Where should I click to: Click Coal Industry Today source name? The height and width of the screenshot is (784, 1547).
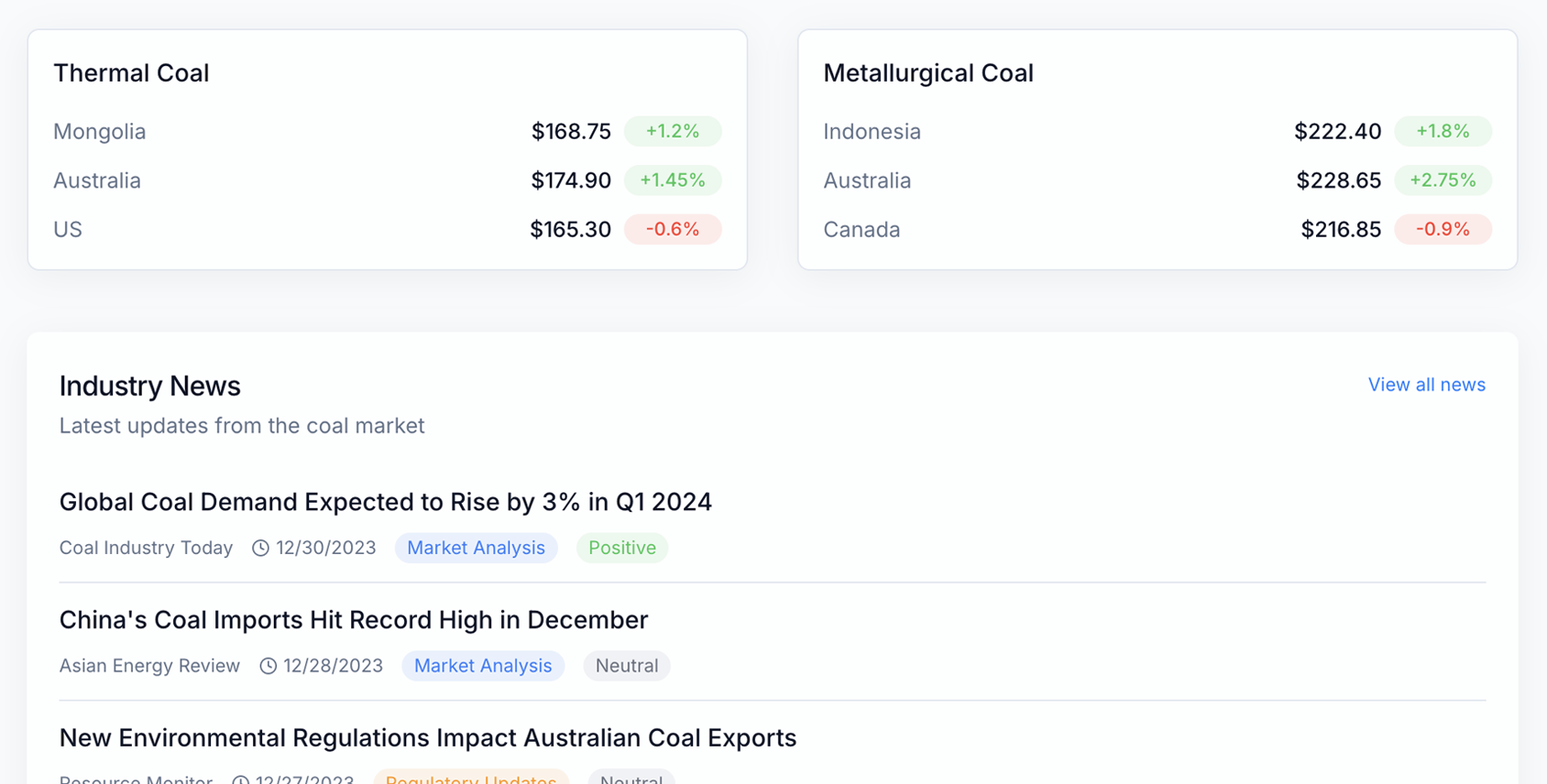click(x=146, y=548)
